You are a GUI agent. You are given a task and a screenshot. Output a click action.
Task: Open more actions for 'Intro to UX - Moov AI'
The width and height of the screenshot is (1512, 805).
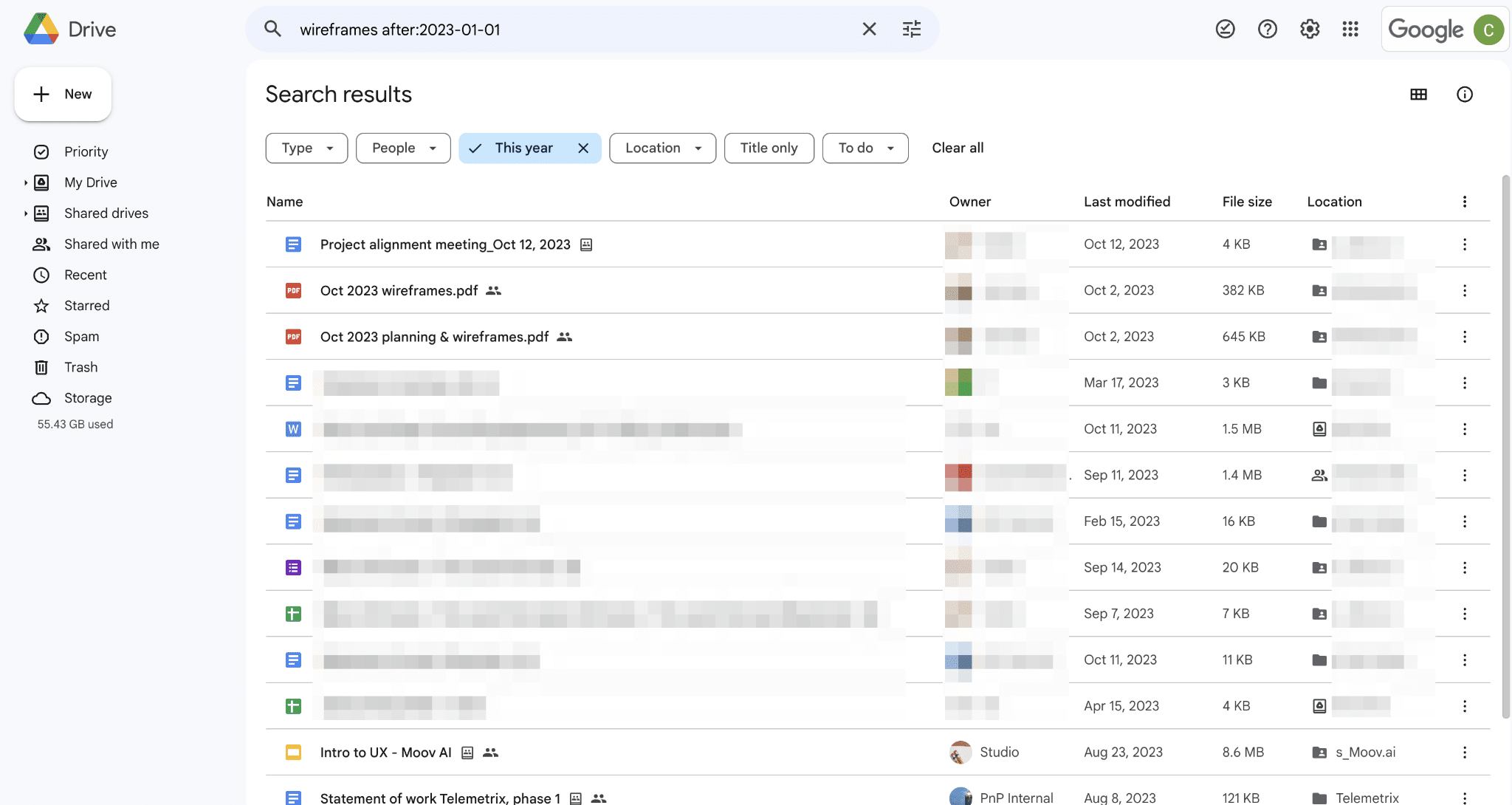pos(1465,752)
